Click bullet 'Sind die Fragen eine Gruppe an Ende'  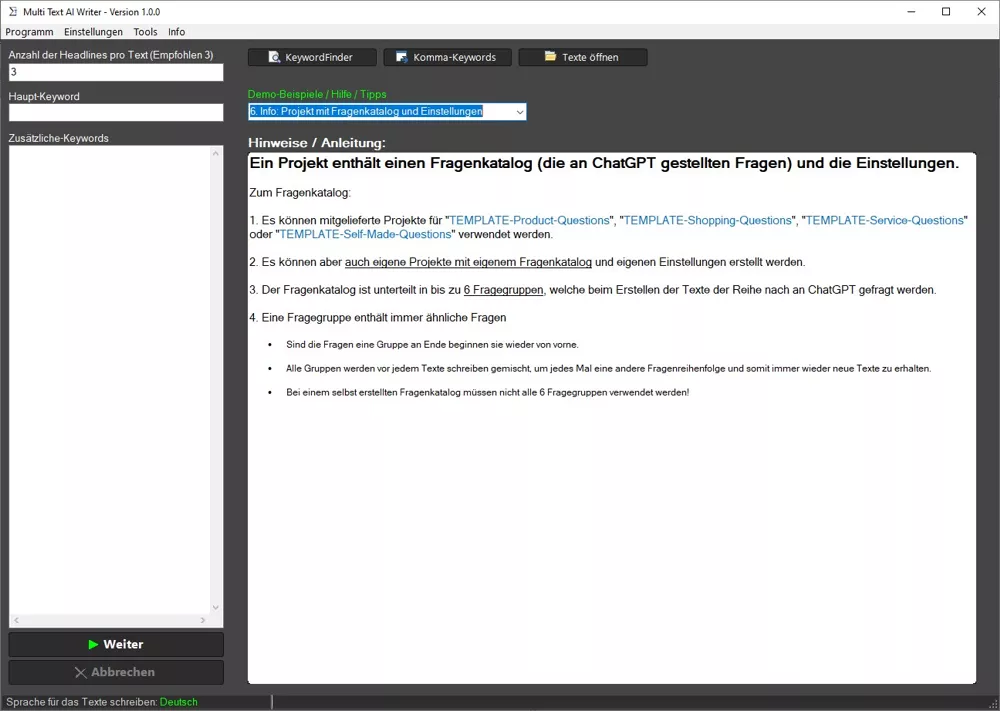click(x=432, y=345)
